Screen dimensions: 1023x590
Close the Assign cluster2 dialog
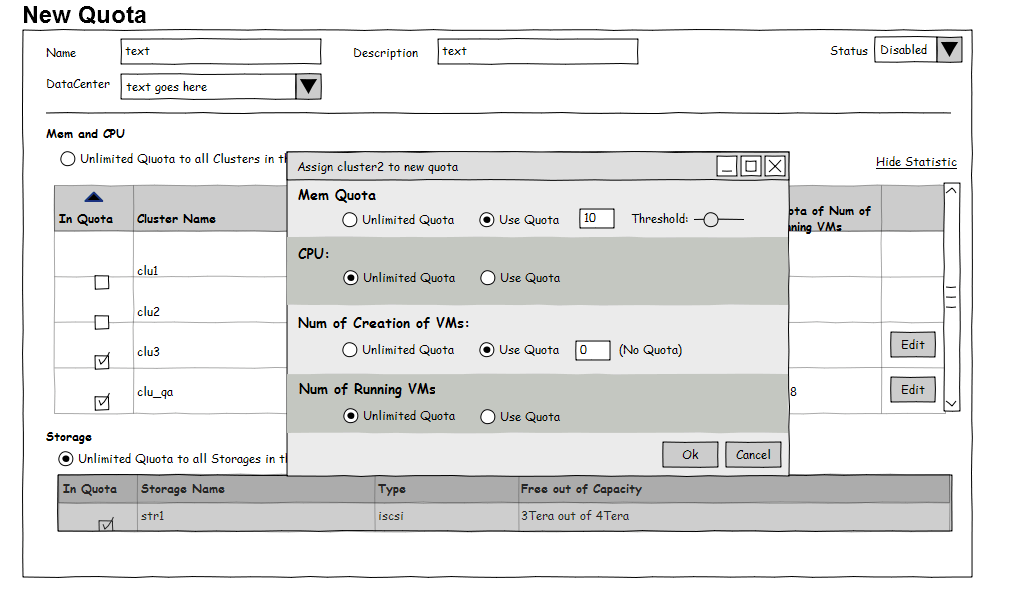(775, 166)
